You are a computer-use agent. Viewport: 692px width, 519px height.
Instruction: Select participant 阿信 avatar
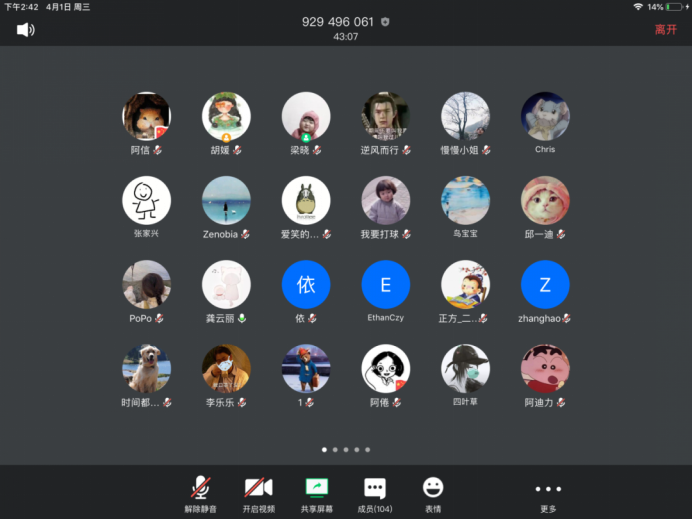[x=146, y=116]
